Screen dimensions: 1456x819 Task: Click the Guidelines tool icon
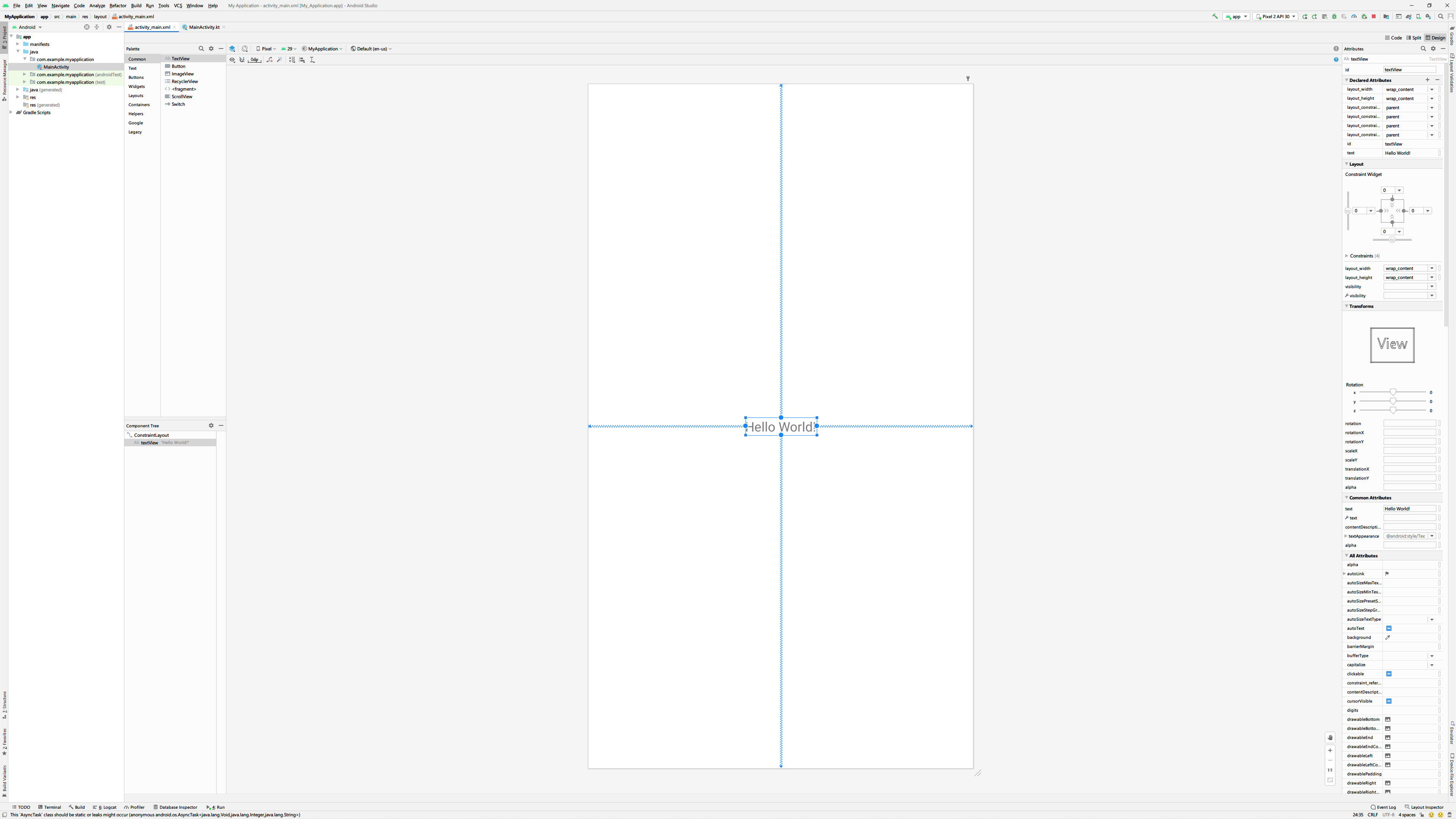coord(312,60)
